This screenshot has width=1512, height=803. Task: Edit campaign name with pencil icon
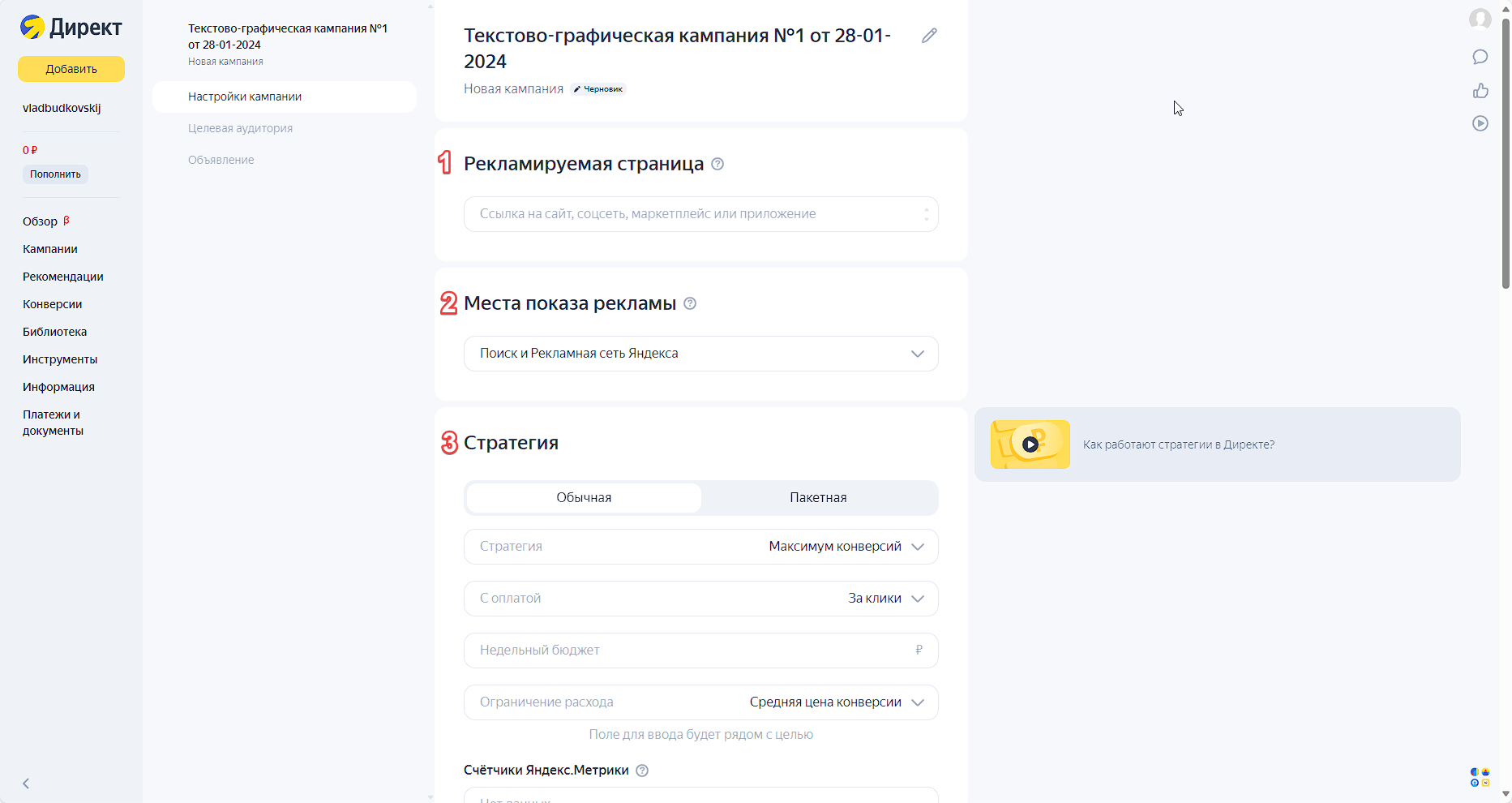[929, 36]
